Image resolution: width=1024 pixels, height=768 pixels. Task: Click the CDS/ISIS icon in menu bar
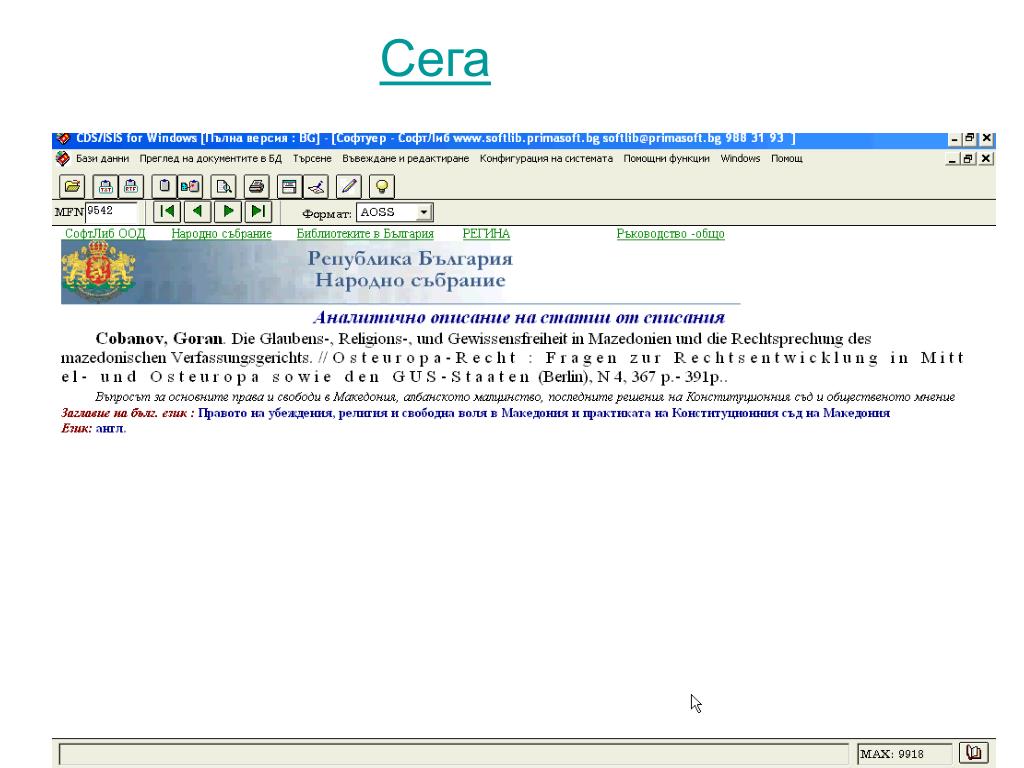(x=63, y=159)
